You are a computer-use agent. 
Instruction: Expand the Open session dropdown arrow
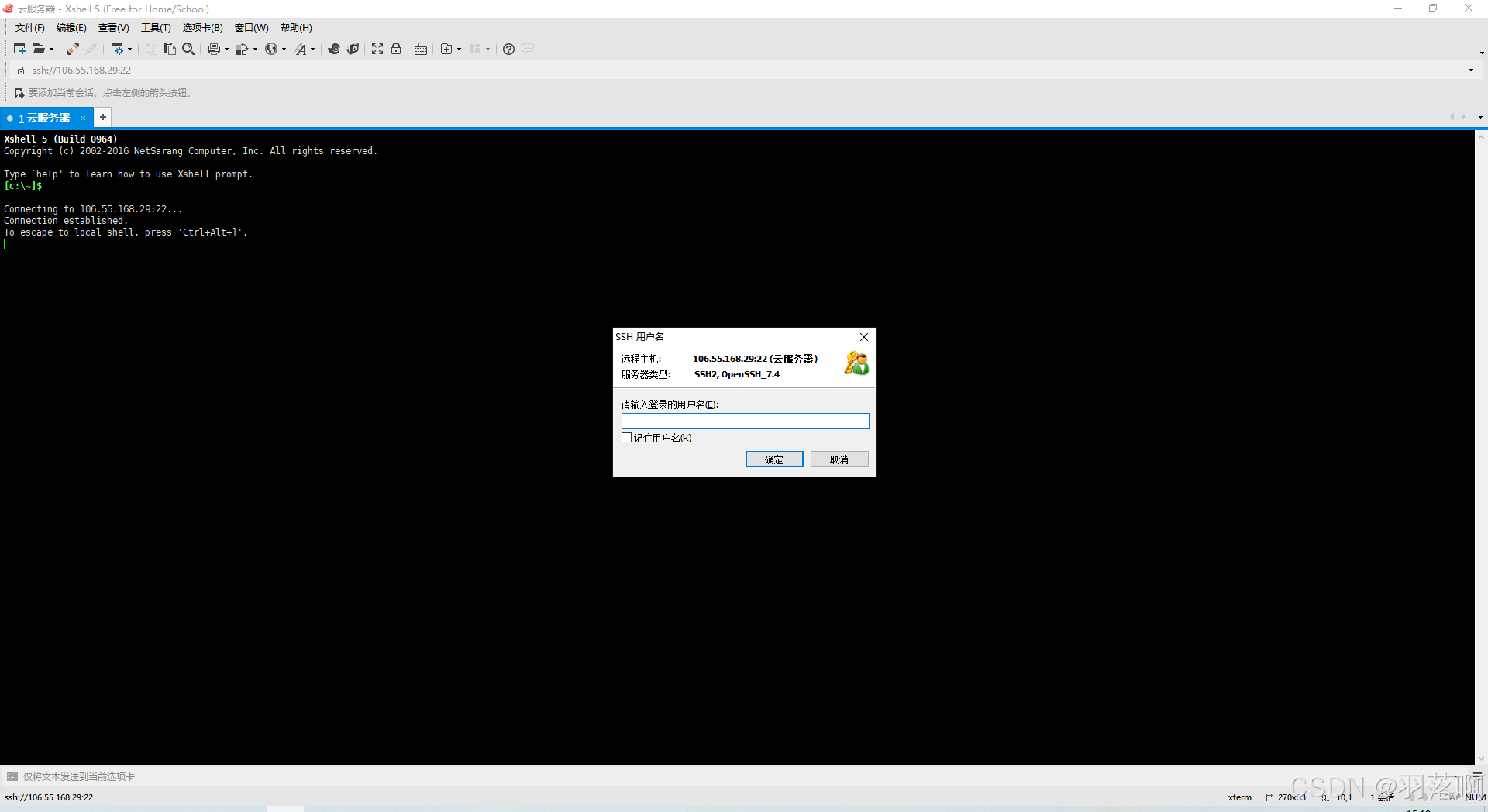[x=51, y=50]
